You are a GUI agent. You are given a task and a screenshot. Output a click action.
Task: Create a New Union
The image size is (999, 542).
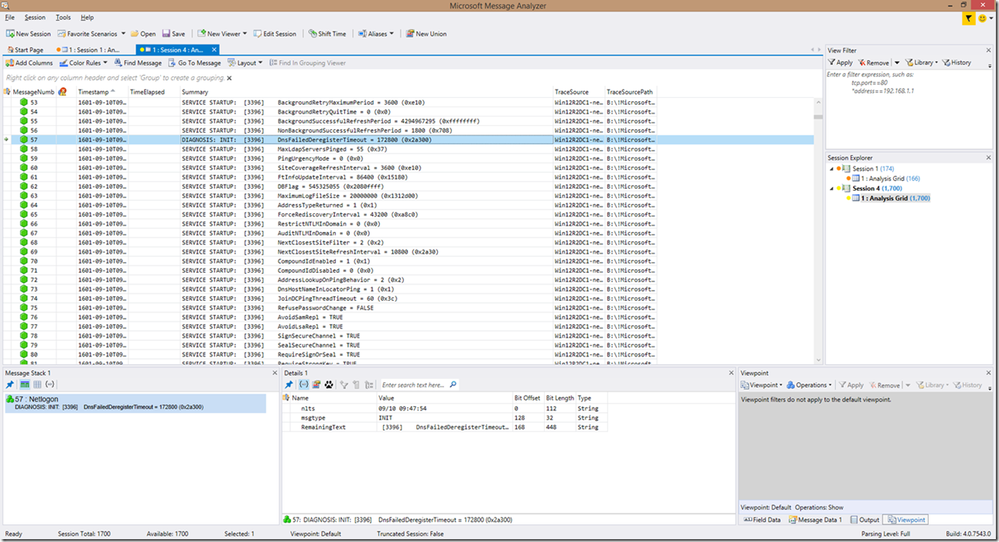pos(426,34)
